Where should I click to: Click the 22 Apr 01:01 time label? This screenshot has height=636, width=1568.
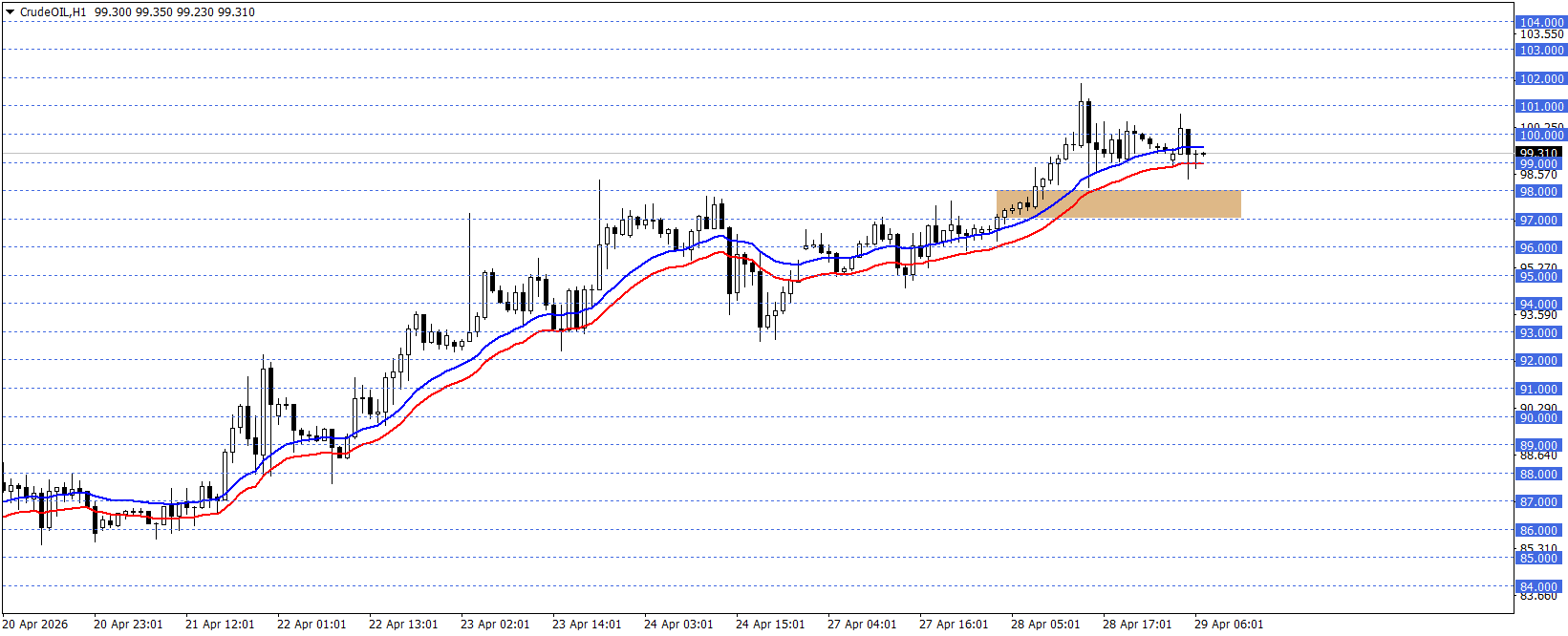pos(311,625)
